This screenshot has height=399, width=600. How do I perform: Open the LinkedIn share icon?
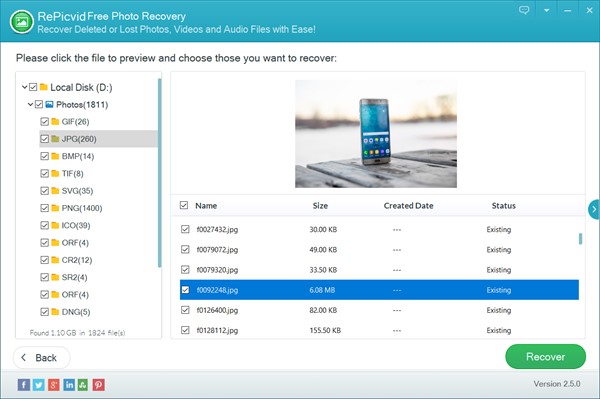click(69, 384)
